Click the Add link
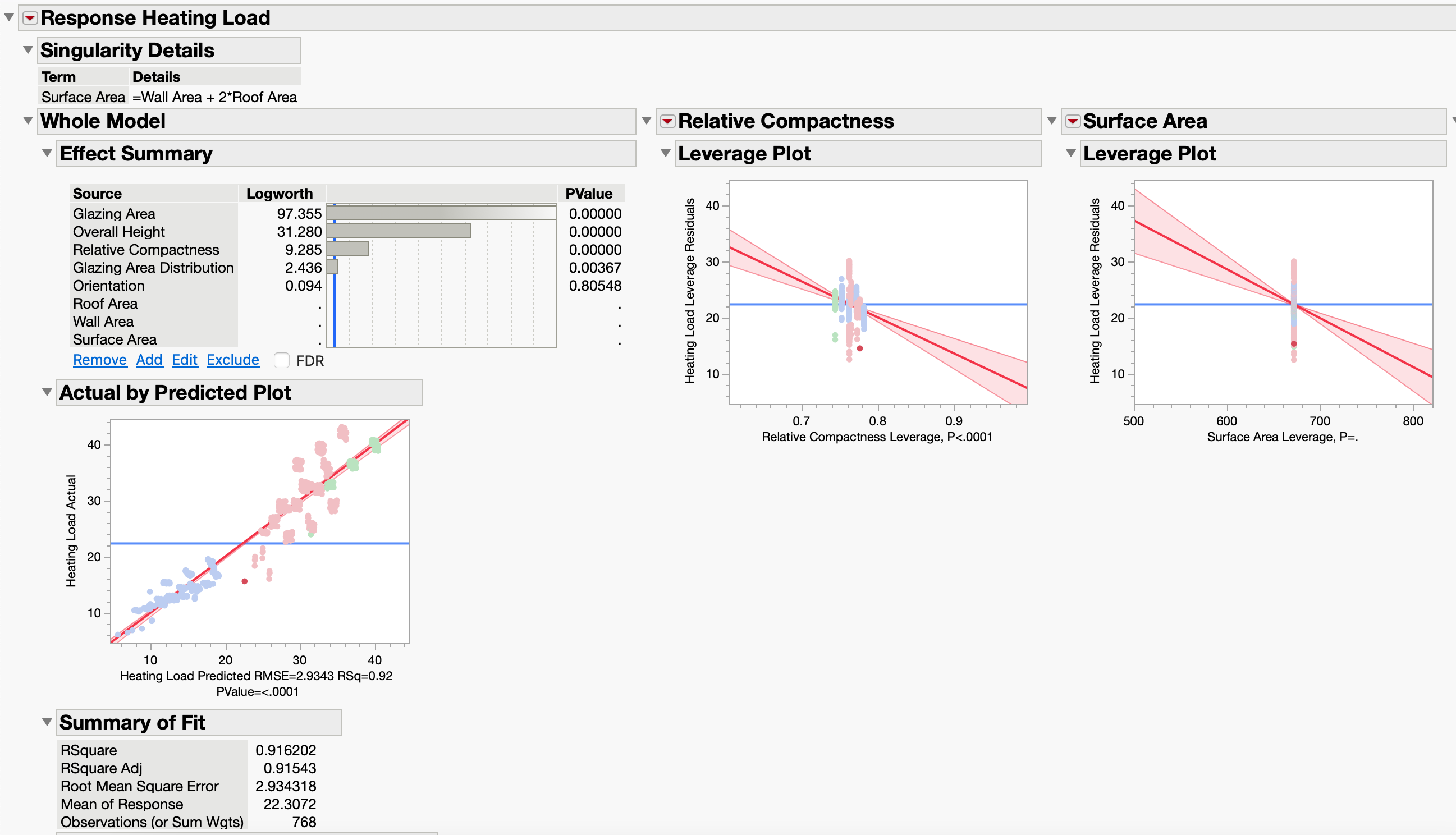Screen dimensions: 1456x835 pos(149,360)
